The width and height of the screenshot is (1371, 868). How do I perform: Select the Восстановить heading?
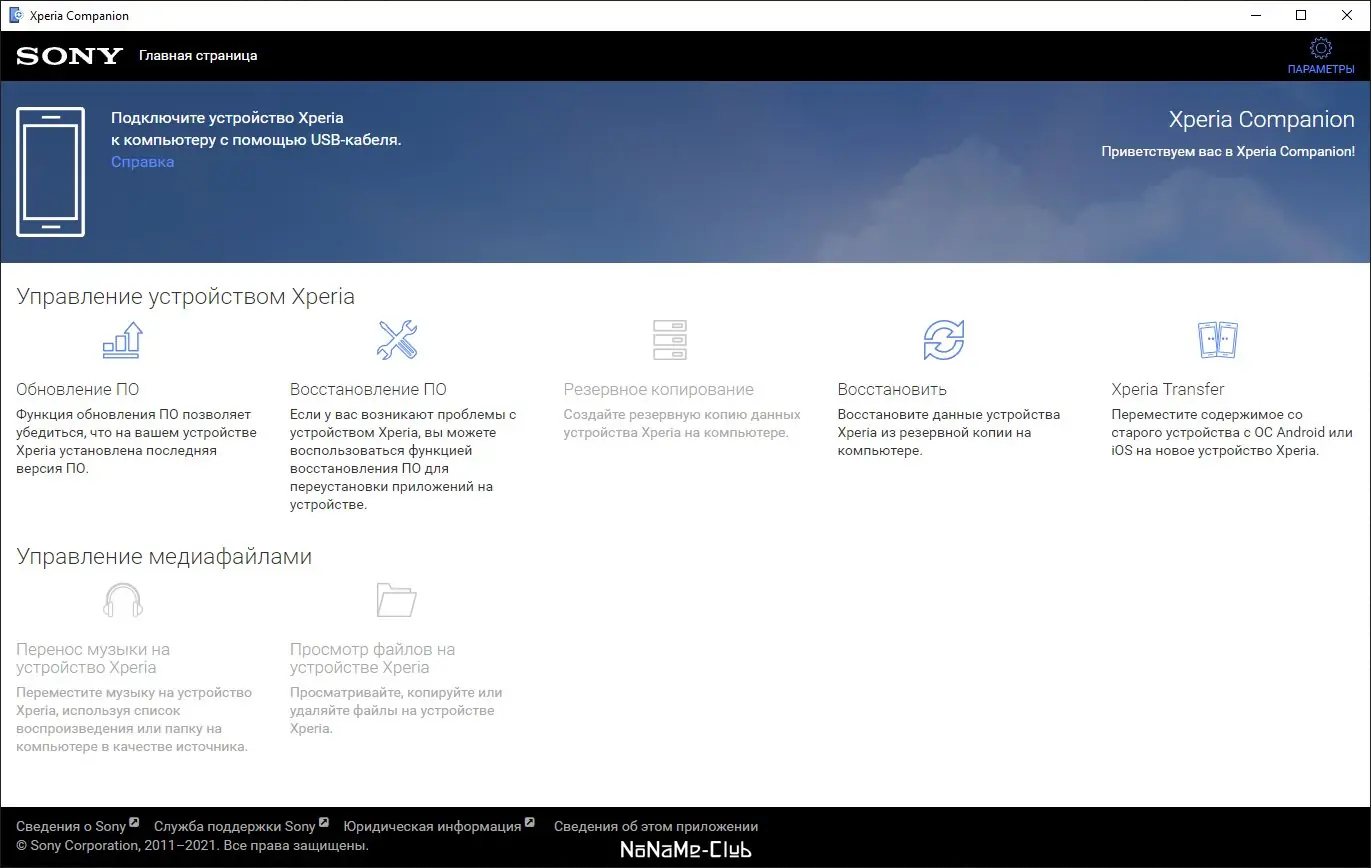click(892, 389)
